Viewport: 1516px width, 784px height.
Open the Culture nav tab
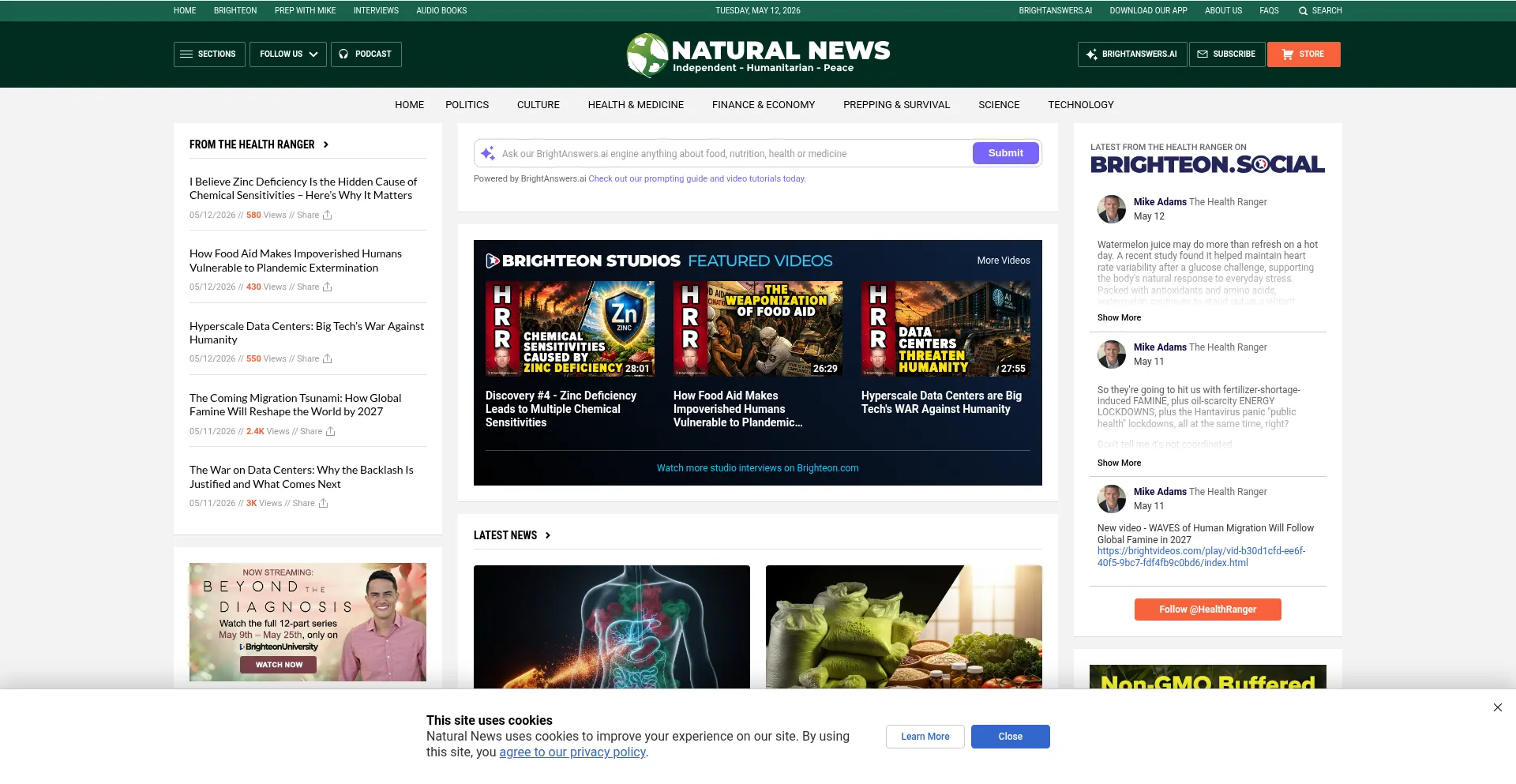(538, 105)
